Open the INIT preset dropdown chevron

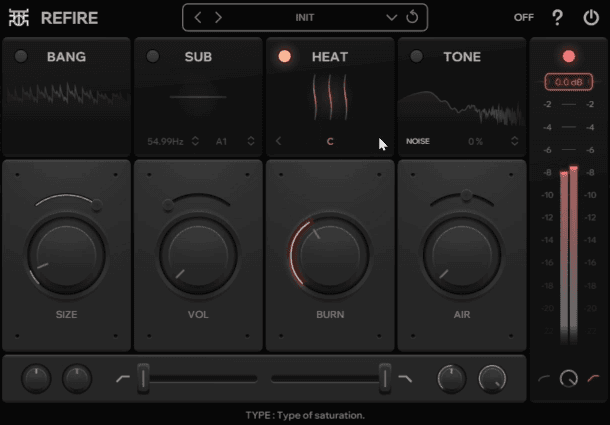click(391, 18)
